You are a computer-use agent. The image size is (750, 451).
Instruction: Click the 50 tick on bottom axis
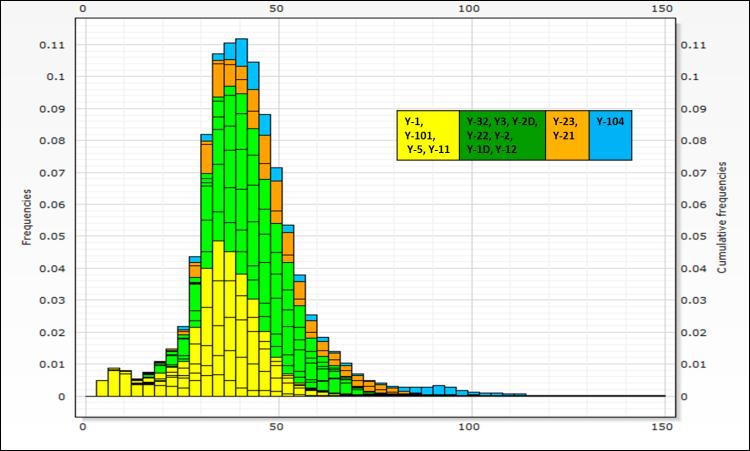pos(276,426)
